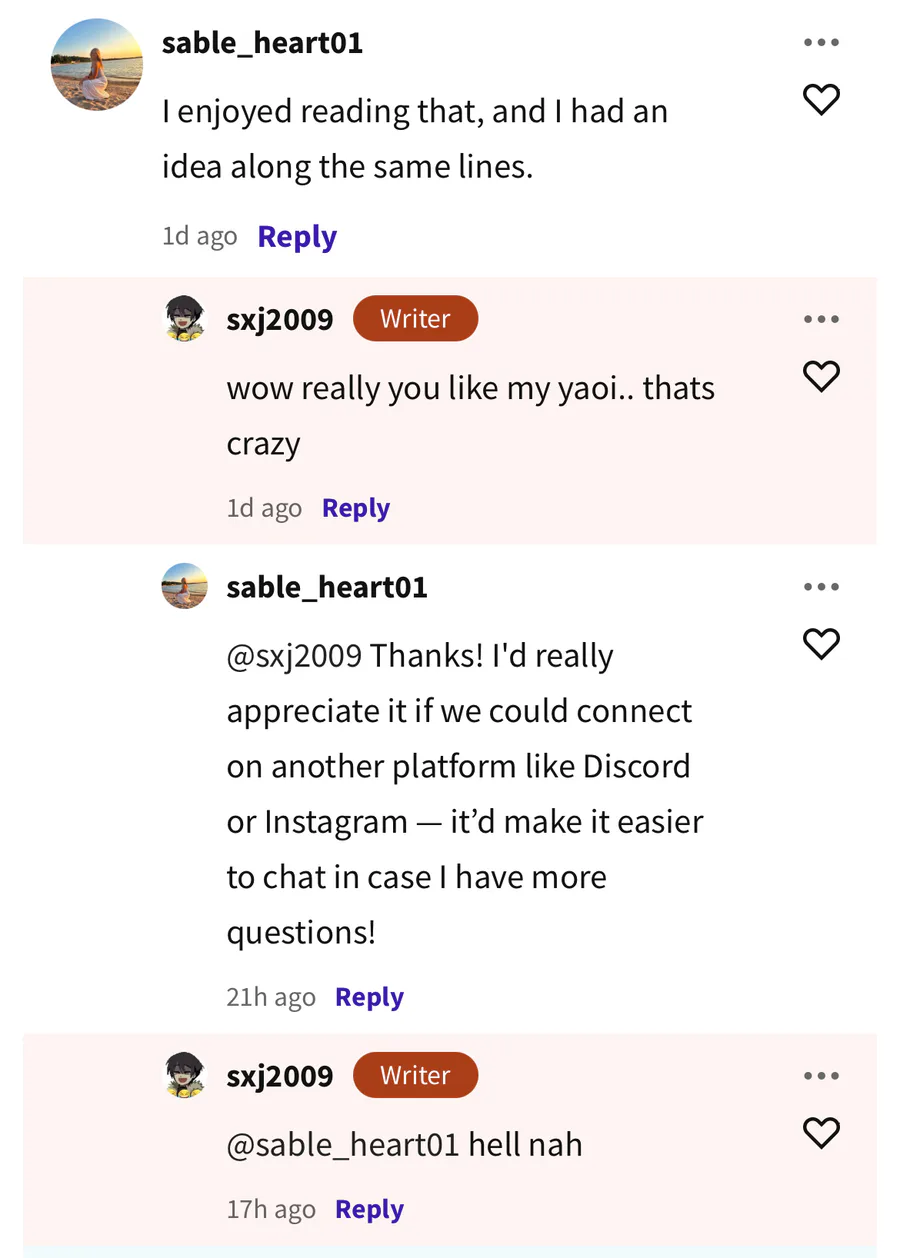Tap heart icon on "hell nah" reply
The image size is (900, 1258).
821,1132
